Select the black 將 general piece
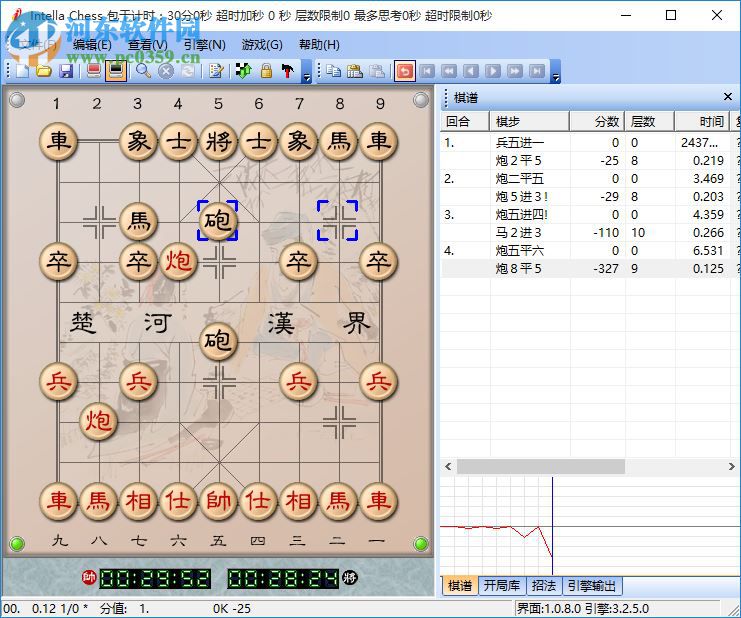The width and height of the screenshot is (741, 618). click(x=218, y=141)
